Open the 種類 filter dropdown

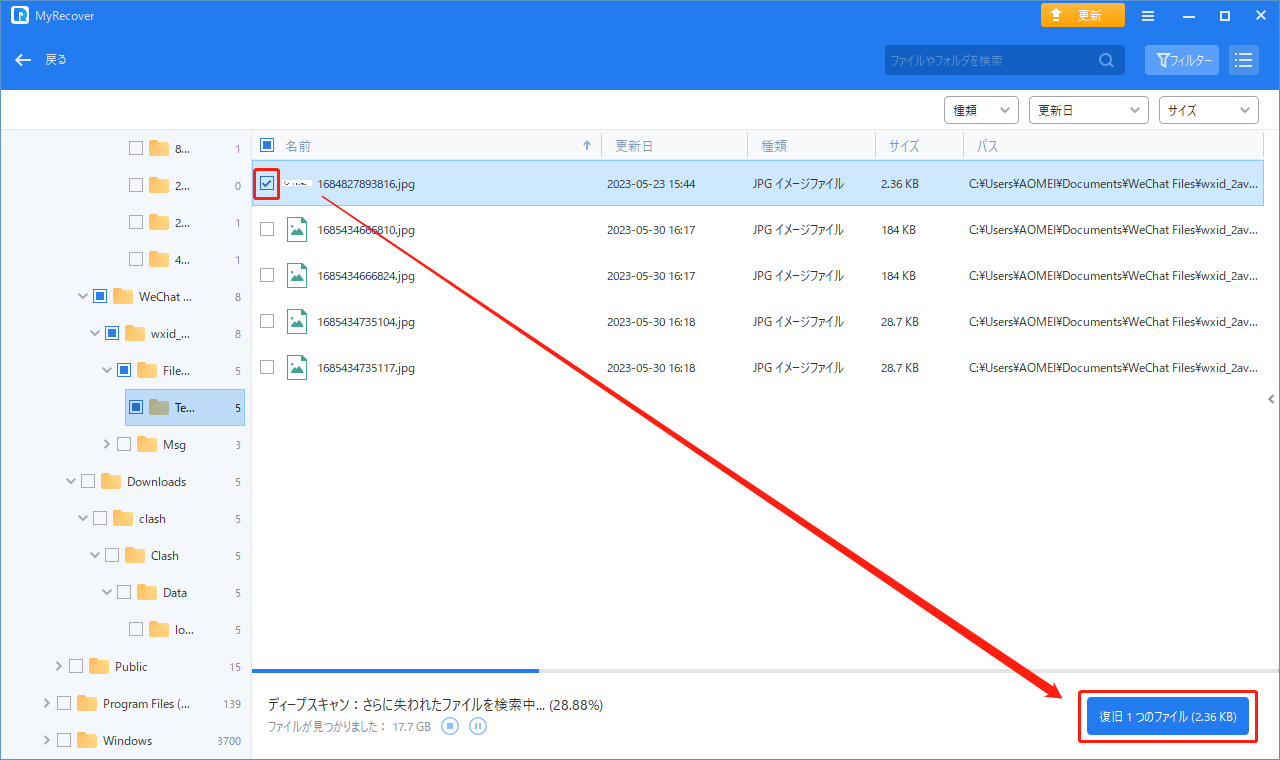point(980,110)
